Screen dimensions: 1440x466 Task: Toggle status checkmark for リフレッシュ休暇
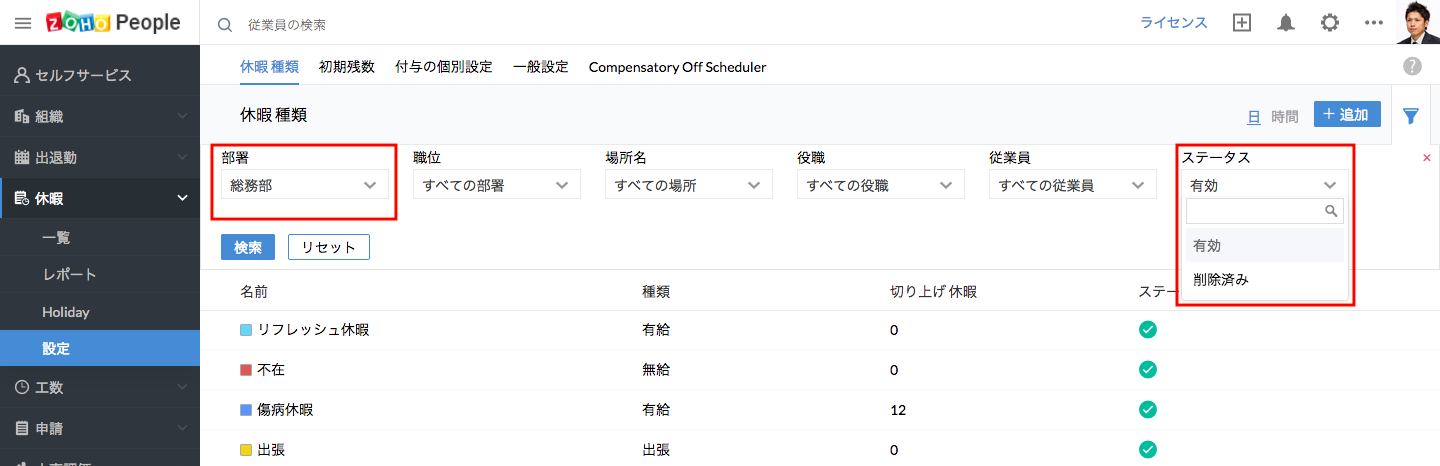(x=1148, y=330)
